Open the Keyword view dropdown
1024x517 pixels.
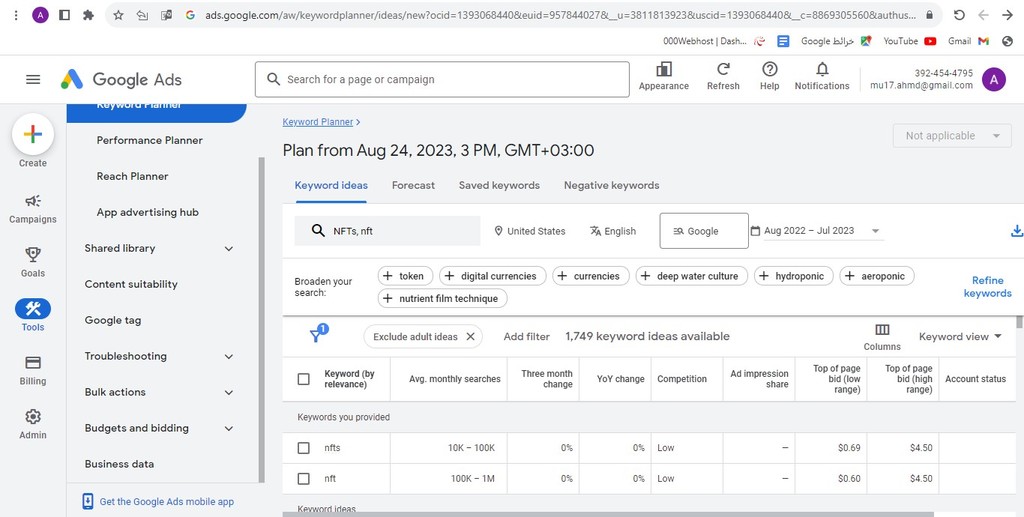tap(960, 337)
